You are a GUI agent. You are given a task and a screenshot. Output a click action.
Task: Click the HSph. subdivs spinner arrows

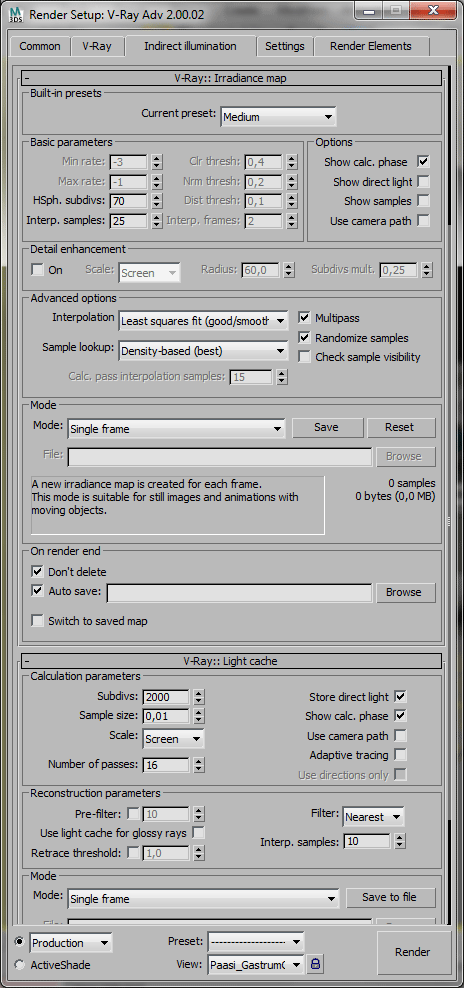tap(157, 201)
